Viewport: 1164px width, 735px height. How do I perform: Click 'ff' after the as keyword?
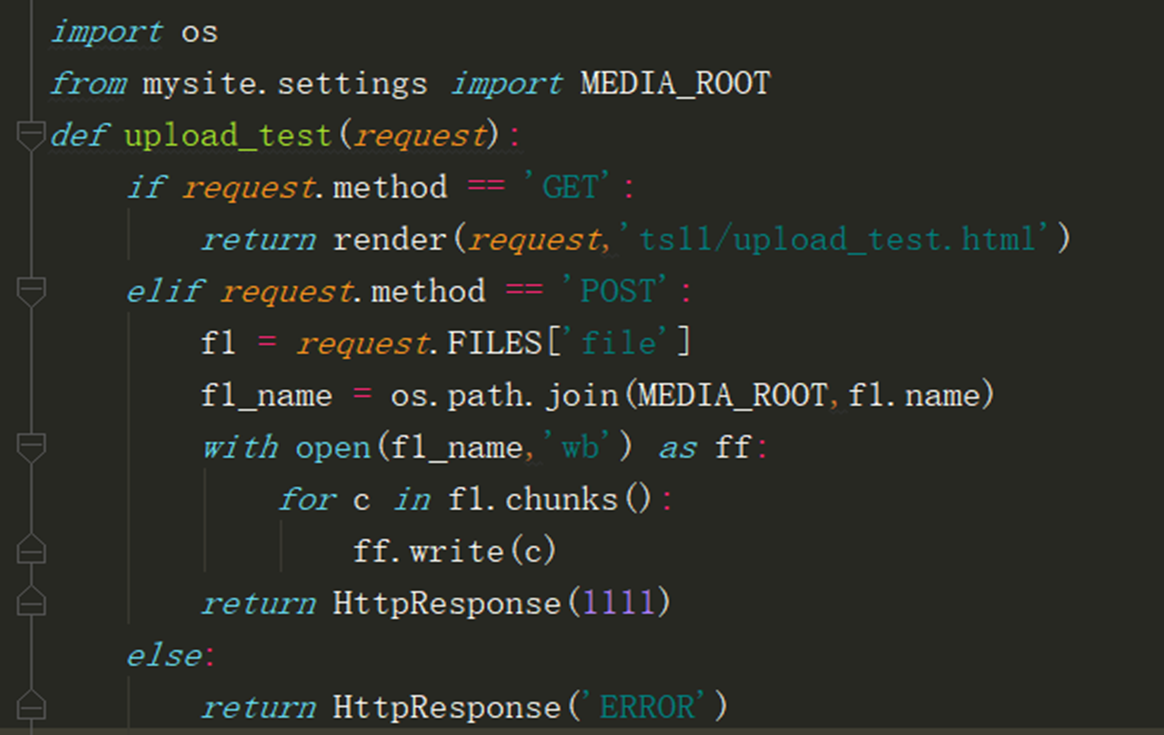pos(733,448)
